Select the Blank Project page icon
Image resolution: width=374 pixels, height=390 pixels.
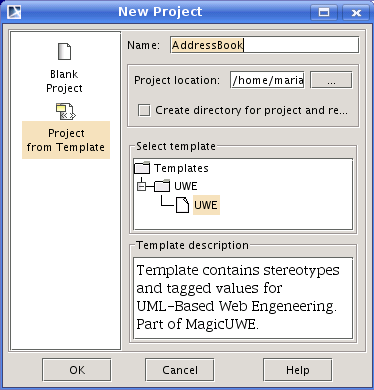tap(64, 51)
